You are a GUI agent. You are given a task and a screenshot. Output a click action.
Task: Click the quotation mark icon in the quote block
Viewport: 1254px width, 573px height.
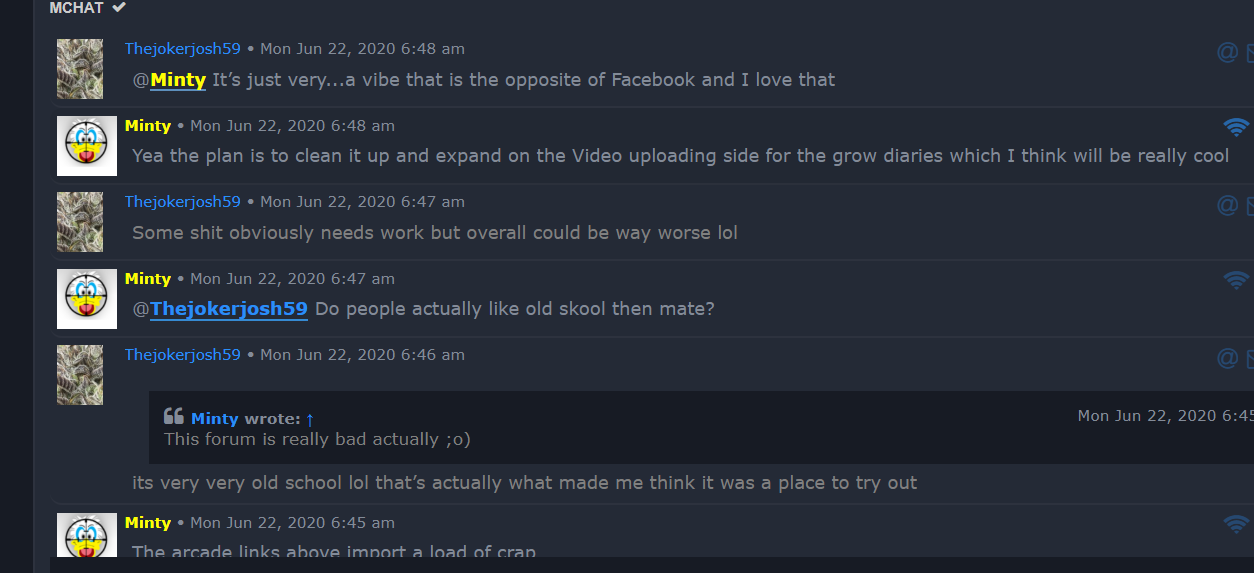point(174,416)
